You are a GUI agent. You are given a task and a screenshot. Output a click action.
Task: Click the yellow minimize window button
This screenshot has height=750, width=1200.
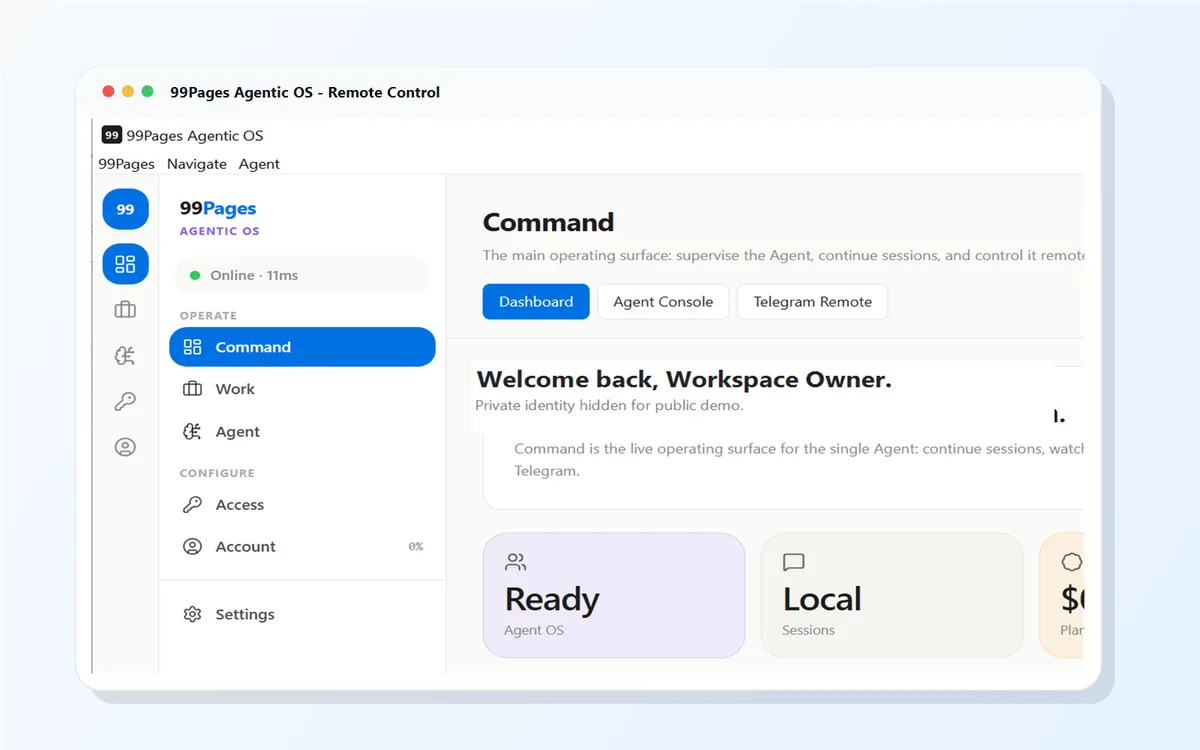128,92
